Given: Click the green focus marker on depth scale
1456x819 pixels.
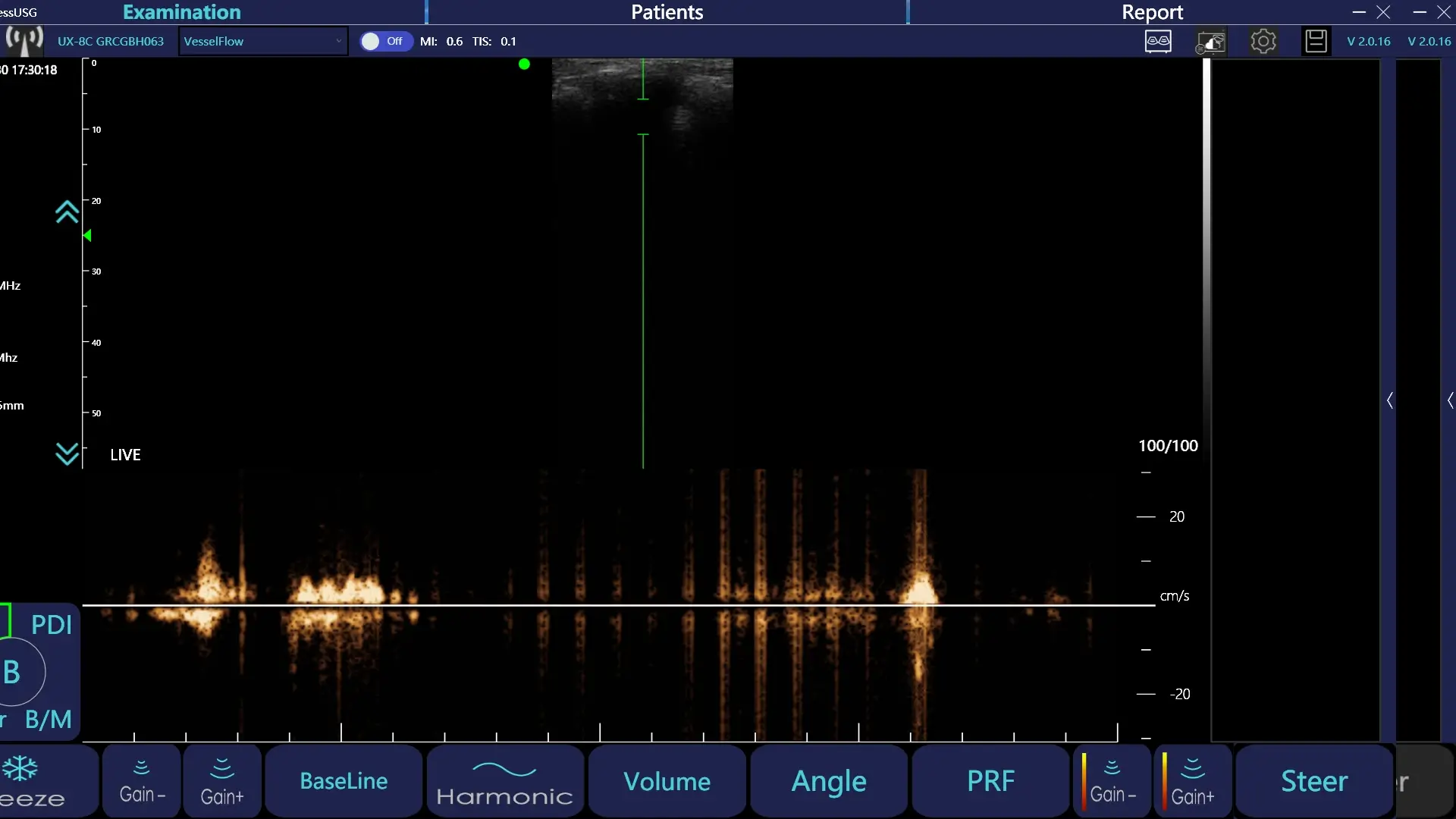Looking at the screenshot, I should 87,236.
